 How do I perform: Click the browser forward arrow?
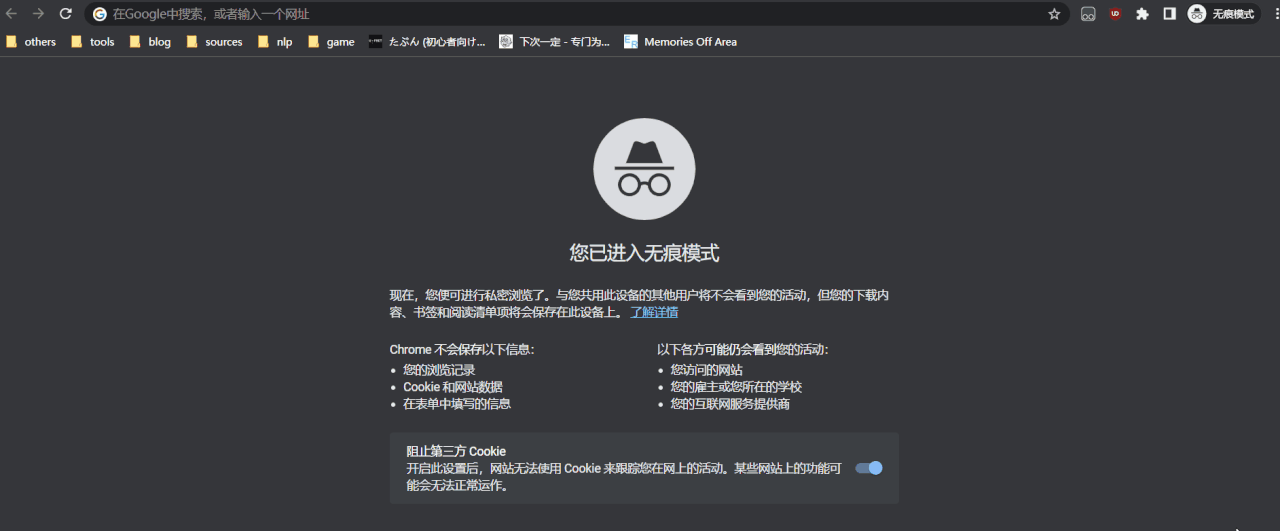pos(38,14)
